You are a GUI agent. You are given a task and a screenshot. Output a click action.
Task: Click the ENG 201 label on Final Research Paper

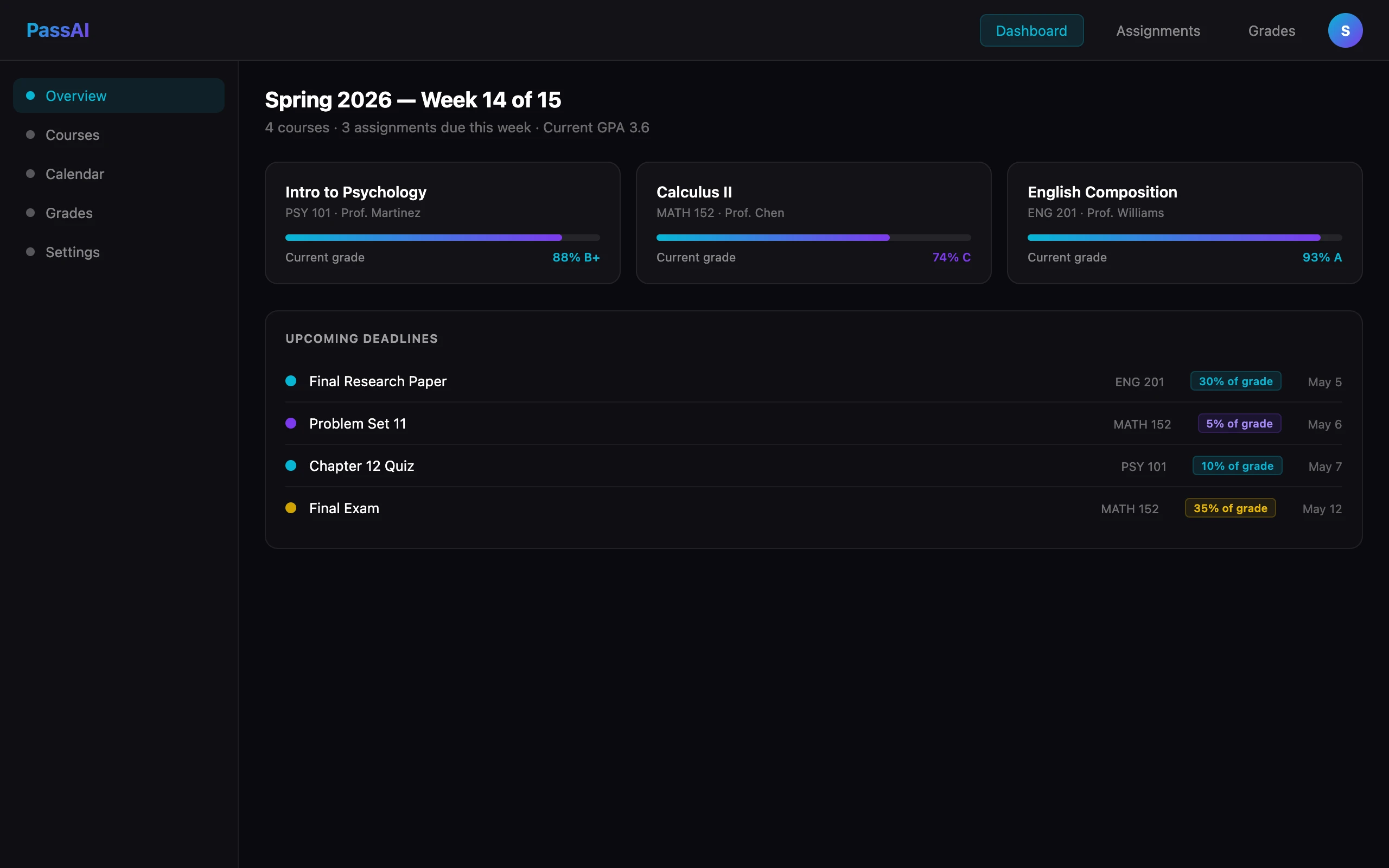[x=1139, y=382]
